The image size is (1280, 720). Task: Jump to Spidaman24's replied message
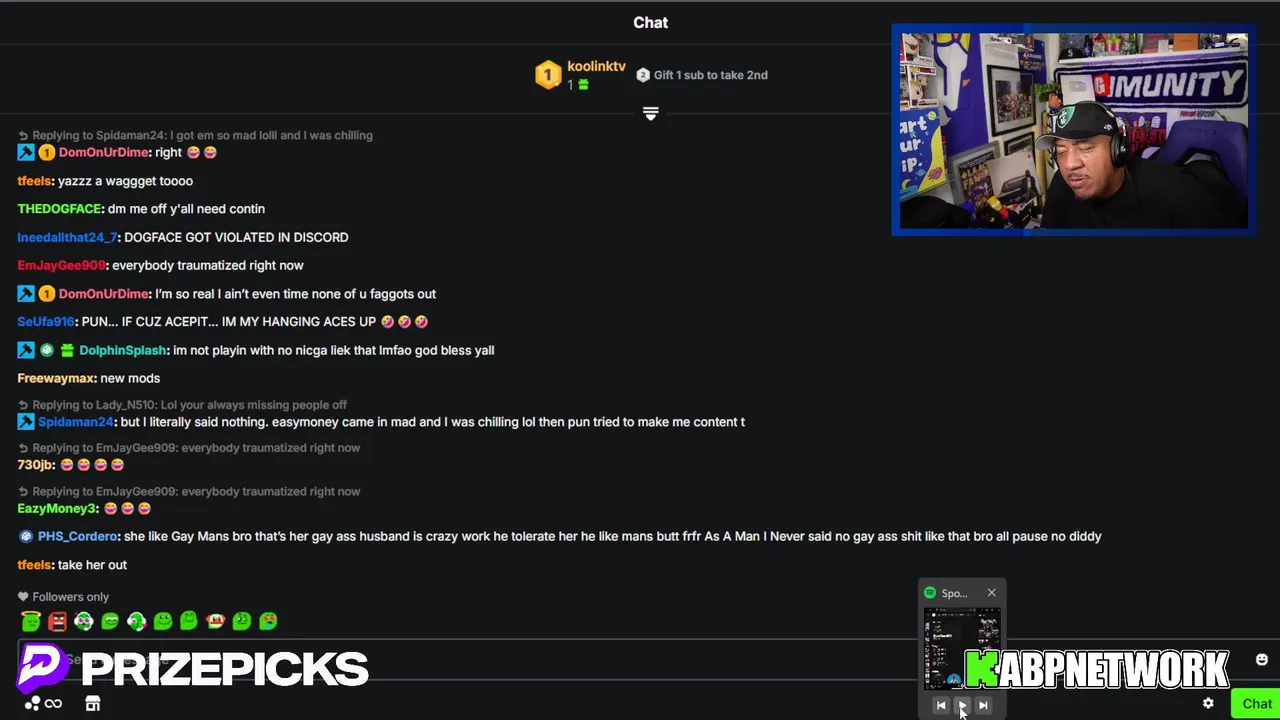[x=195, y=135]
